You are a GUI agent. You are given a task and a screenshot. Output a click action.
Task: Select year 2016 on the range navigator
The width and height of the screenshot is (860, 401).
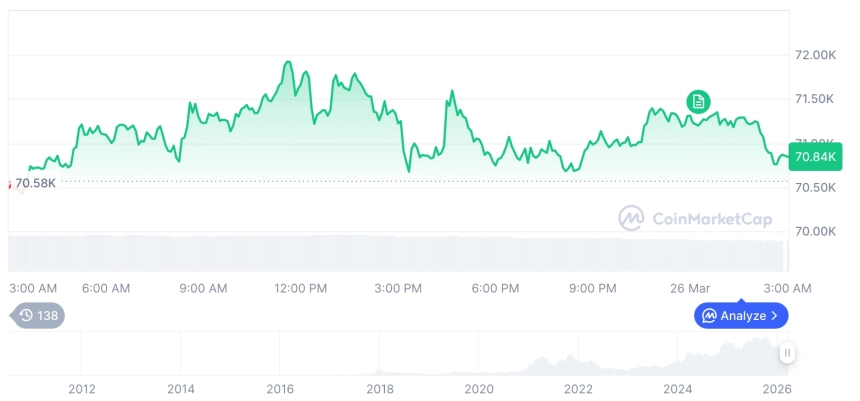280,389
